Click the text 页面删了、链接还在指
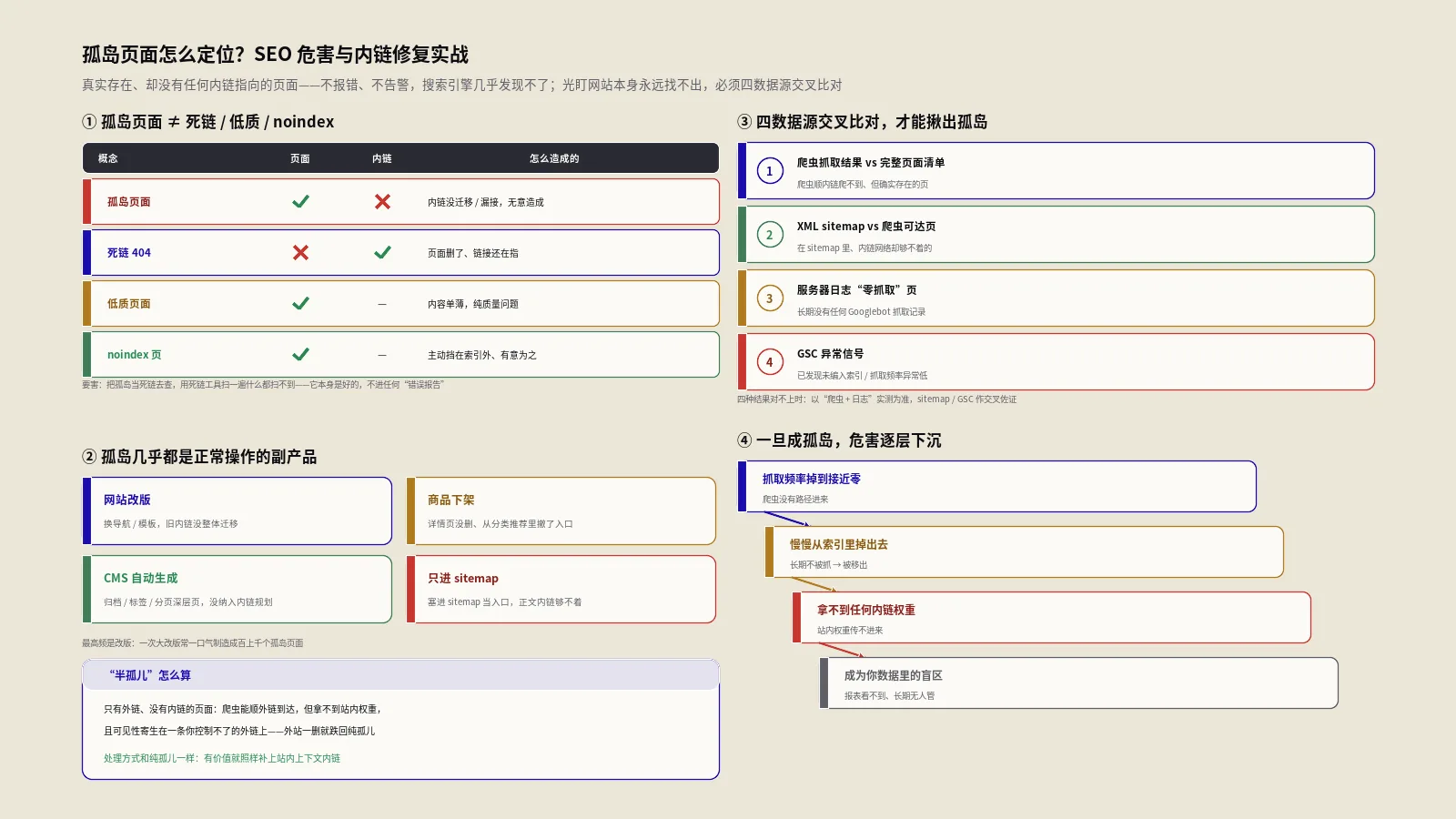Viewport: 1456px width, 819px height. coord(473,253)
